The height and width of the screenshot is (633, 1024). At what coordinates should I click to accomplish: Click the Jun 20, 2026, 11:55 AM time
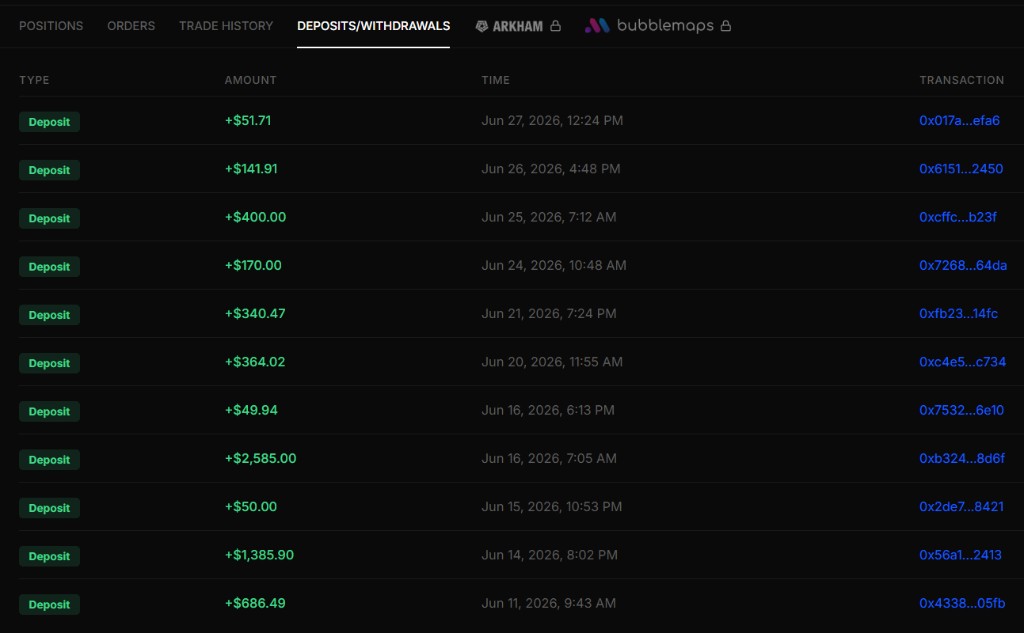pos(552,362)
